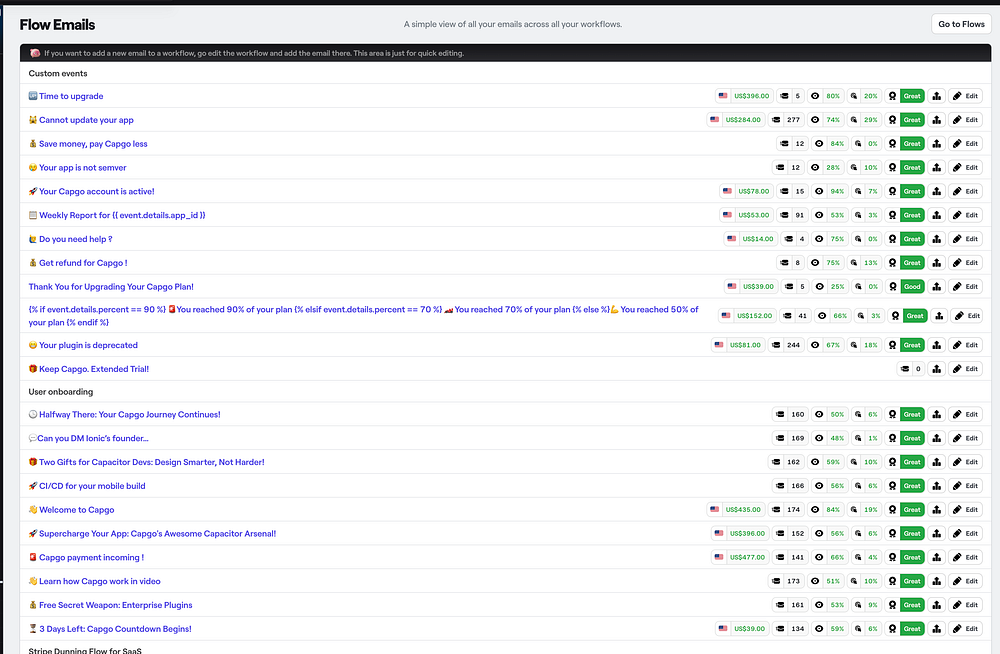Open 'Your app is not semver' email
The height and width of the screenshot is (654, 1000).
coord(82,168)
